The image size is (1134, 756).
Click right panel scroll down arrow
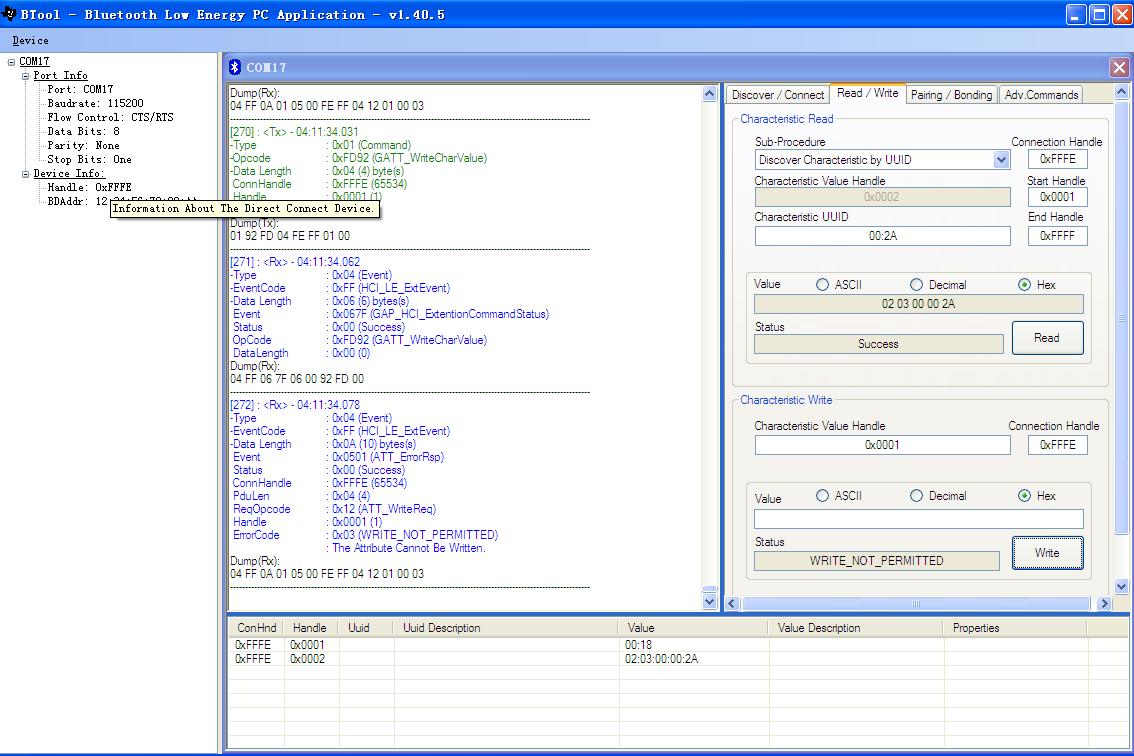click(1121, 587)
